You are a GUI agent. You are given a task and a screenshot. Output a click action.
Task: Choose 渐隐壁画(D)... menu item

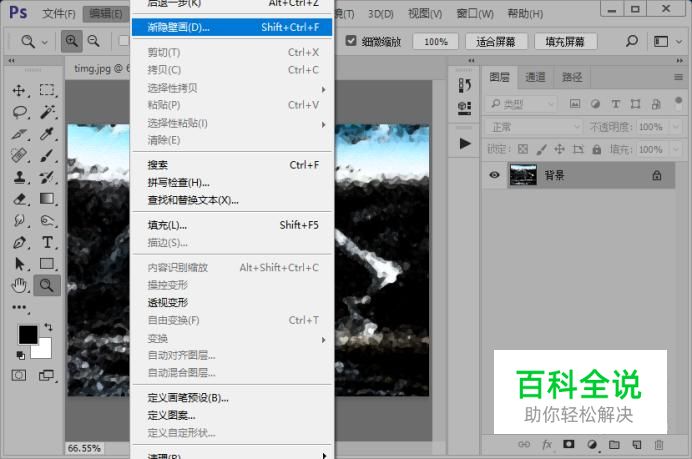232,27
